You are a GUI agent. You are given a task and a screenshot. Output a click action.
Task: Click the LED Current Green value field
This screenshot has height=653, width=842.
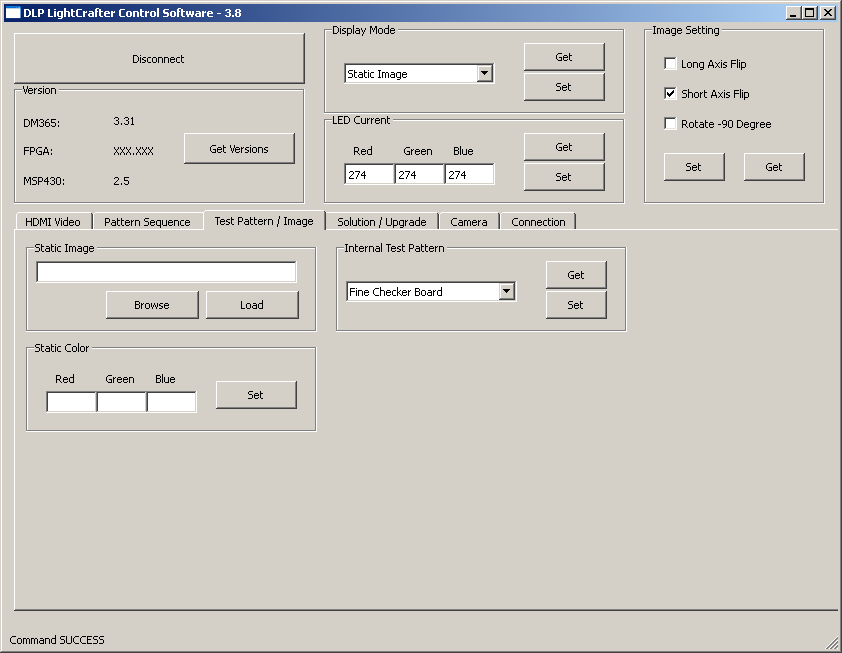[x=419, y=175]
